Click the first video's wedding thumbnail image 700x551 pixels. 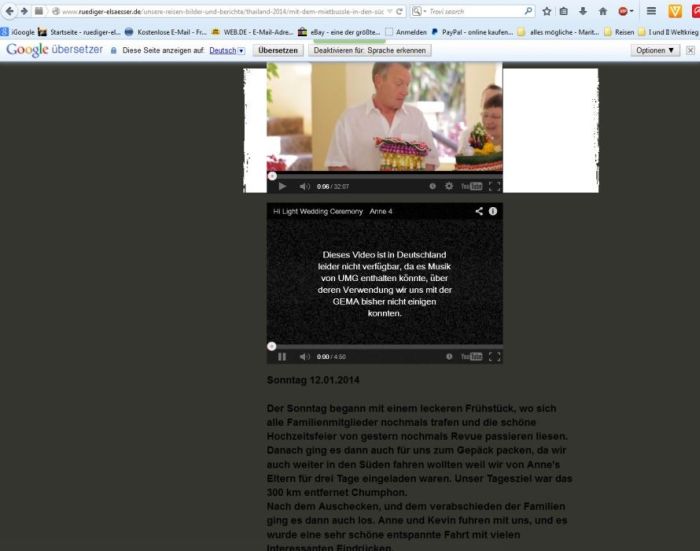[384, 117]
